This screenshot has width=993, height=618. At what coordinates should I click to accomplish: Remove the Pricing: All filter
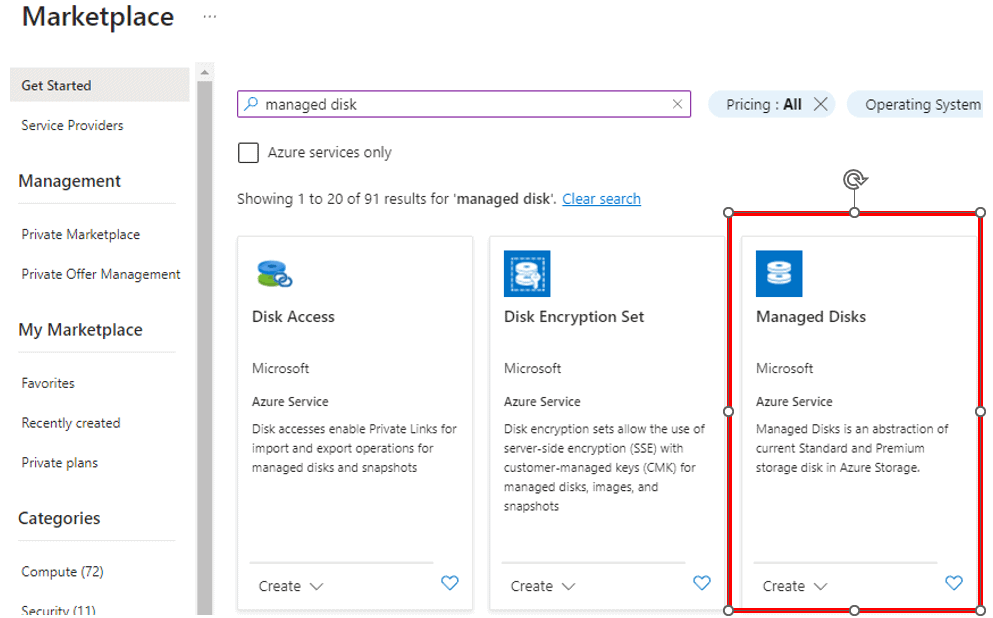pos(820,104)
